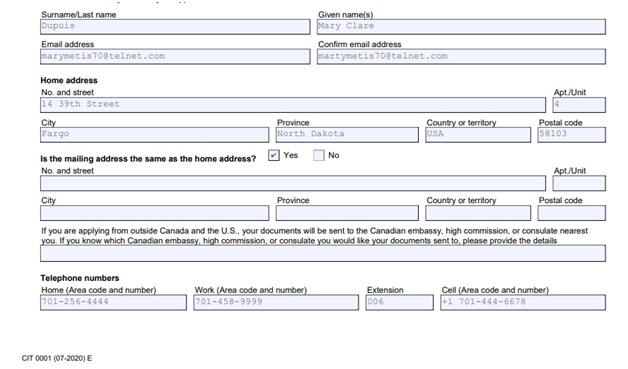The height and width of the screenshot is (369, 628).
Task: Click the Canadian embassy details field
Action: (323, 254)
